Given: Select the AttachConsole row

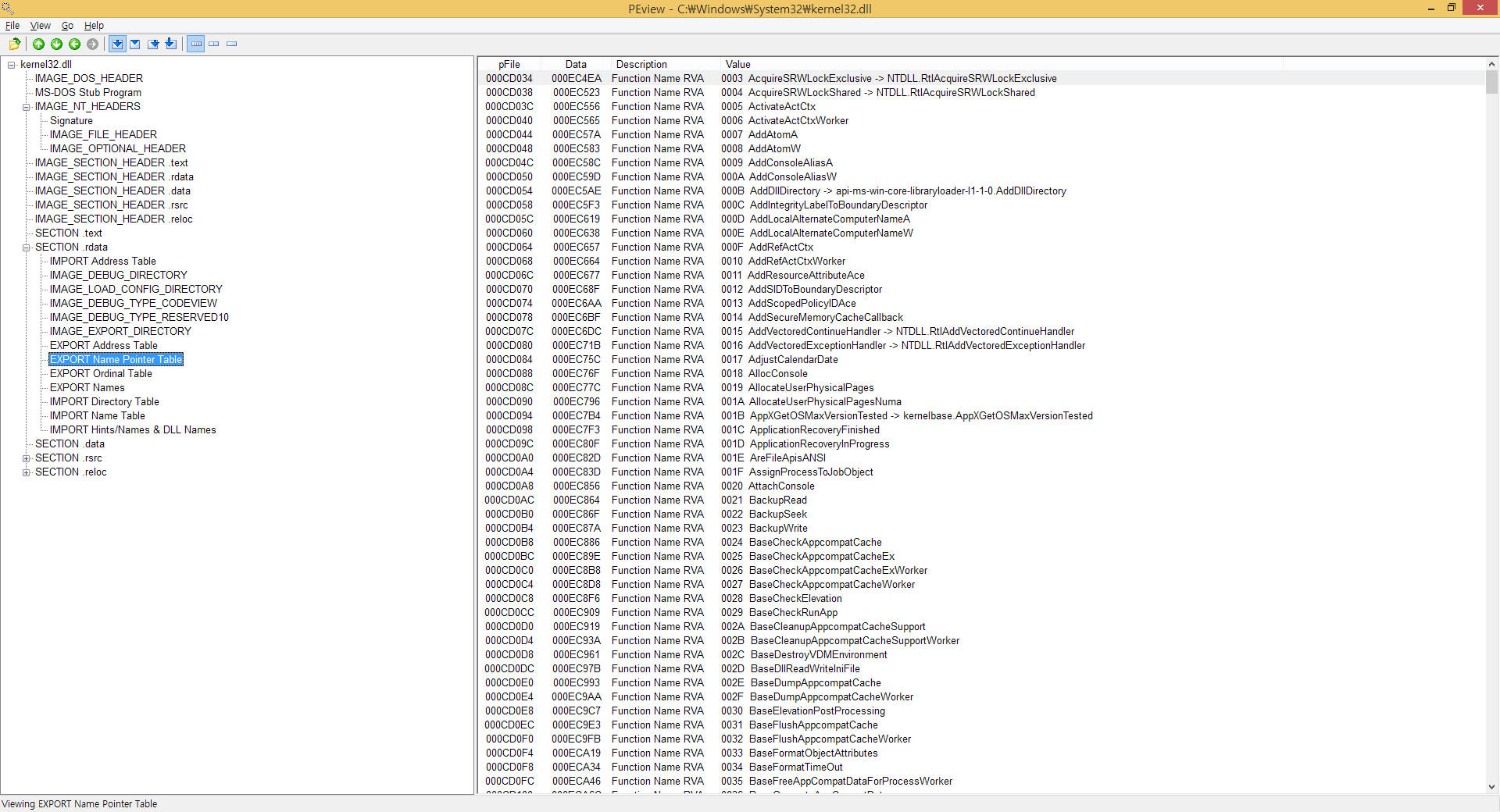Looking at the screenshot, I should [x=981, y=486].
